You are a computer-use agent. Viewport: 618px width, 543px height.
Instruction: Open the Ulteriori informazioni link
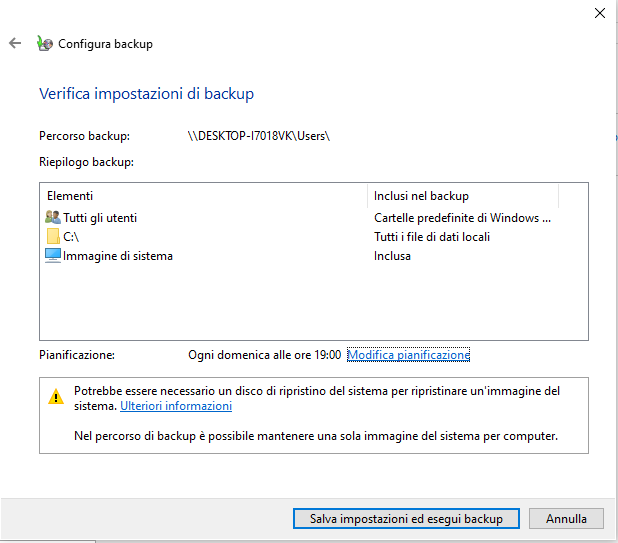176,407
